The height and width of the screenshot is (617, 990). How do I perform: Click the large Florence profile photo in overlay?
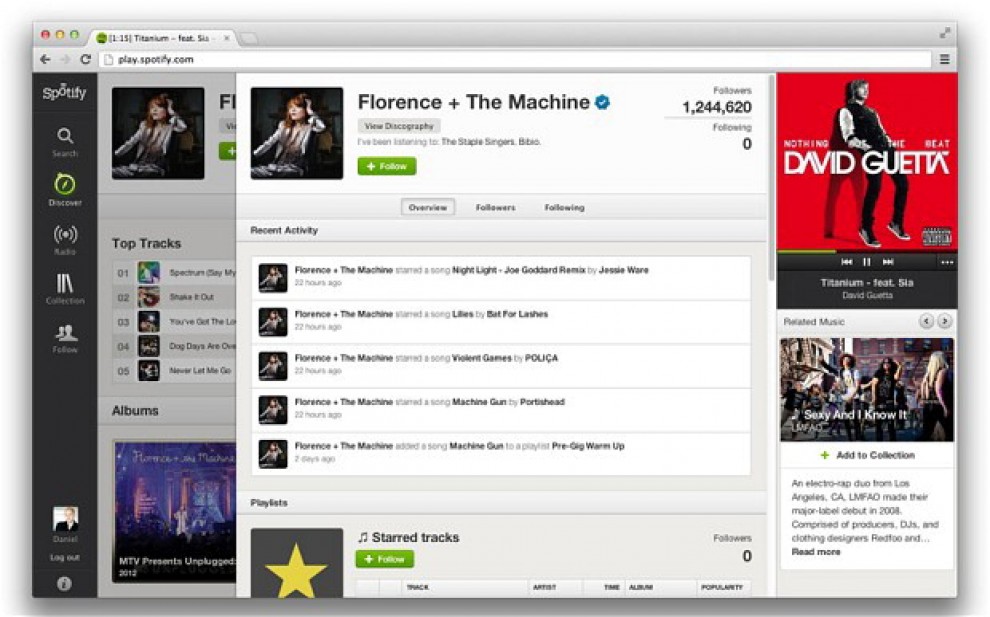297,133
